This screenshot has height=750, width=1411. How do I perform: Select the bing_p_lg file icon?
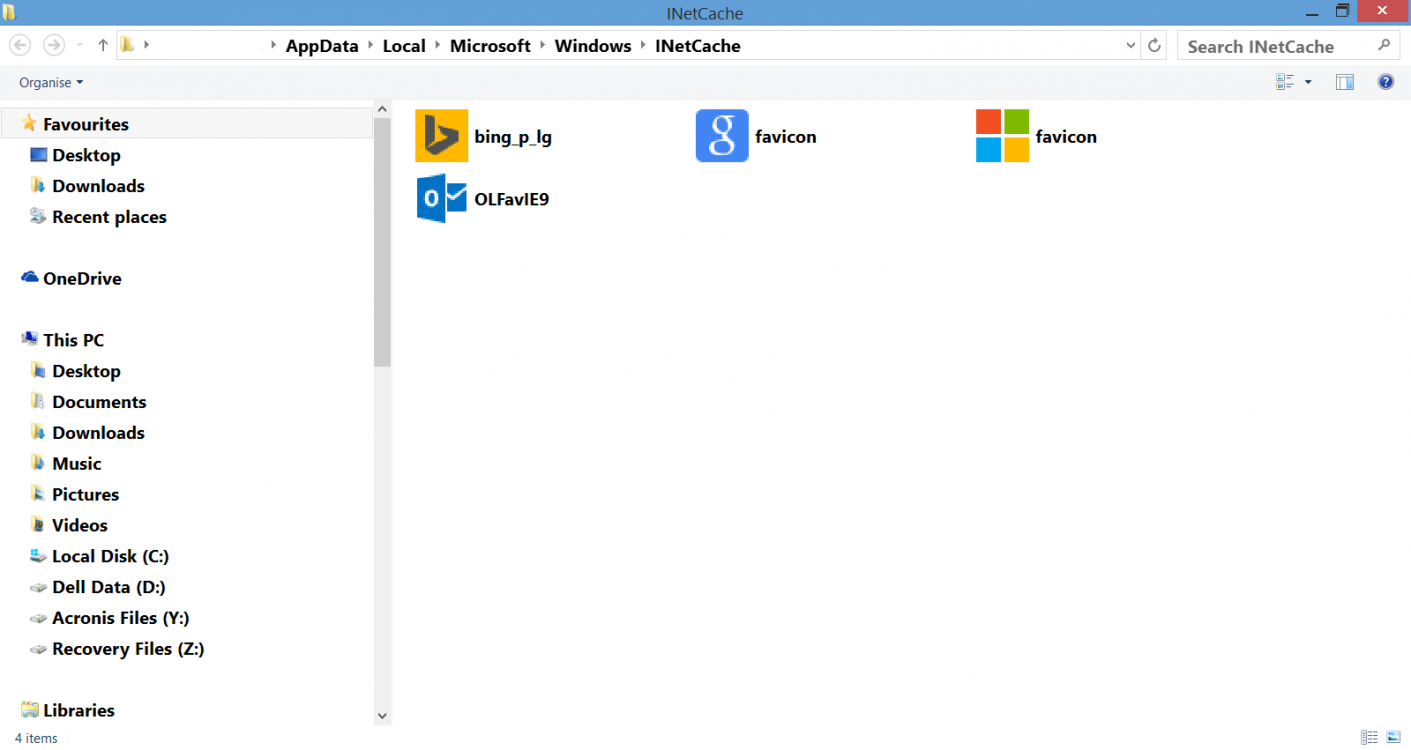tap(442, 135)
